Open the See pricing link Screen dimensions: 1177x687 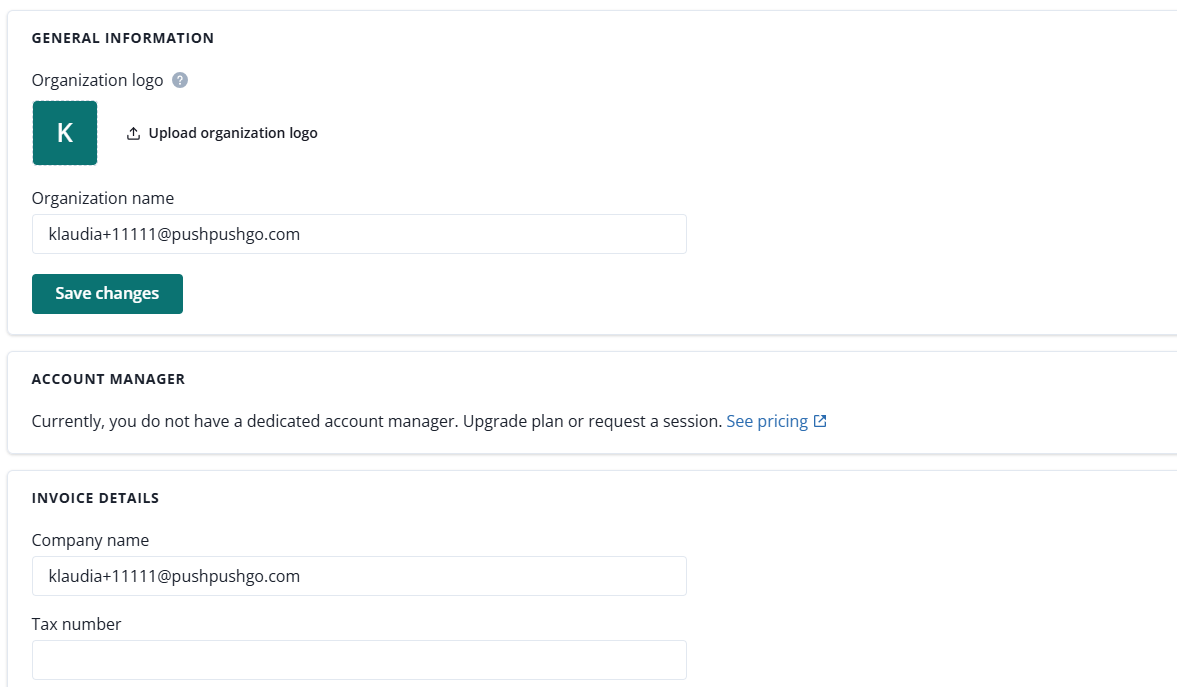(x=767, y=421)
